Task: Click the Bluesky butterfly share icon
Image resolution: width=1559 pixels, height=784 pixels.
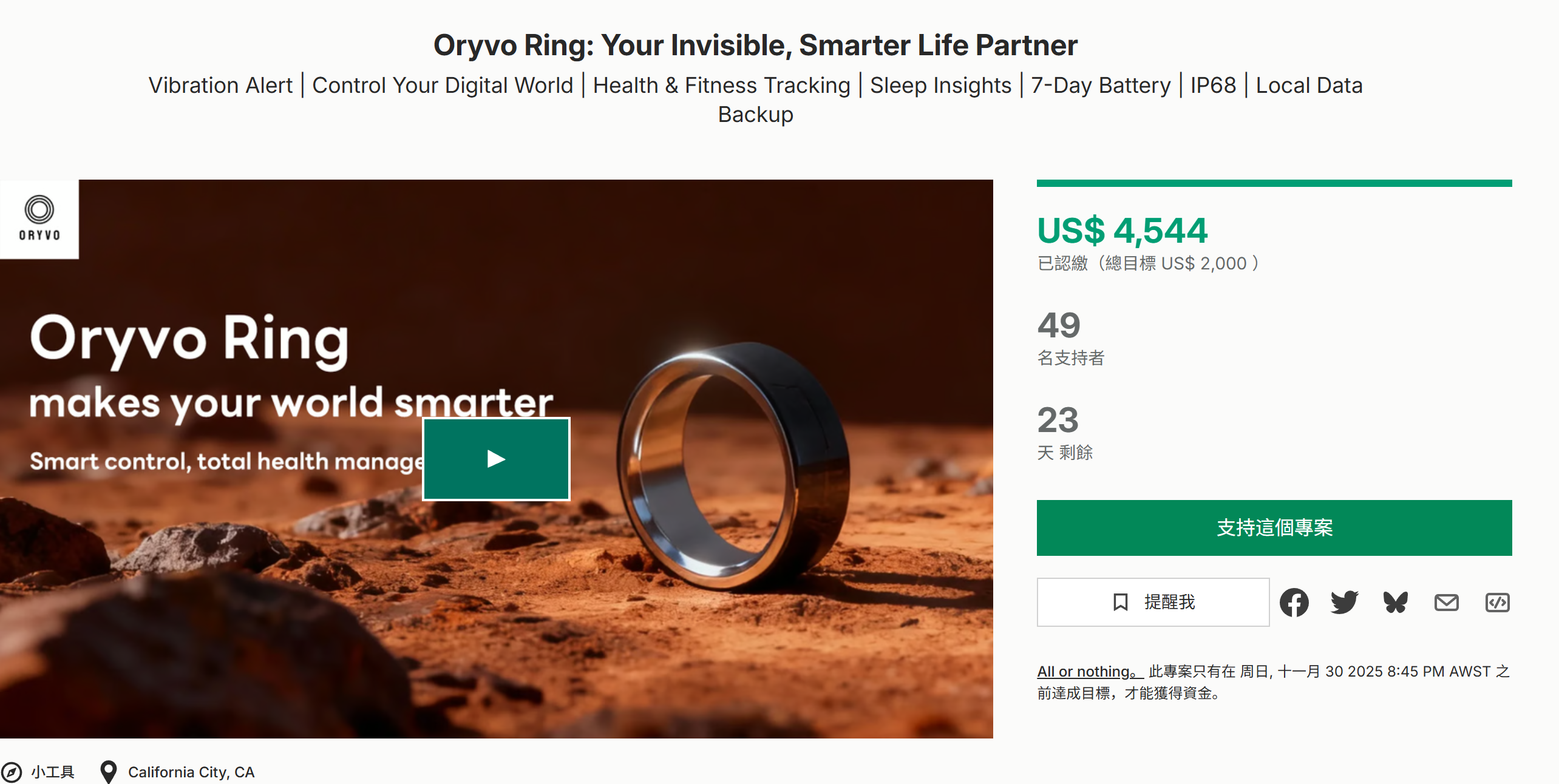Action: (1395, 603)
